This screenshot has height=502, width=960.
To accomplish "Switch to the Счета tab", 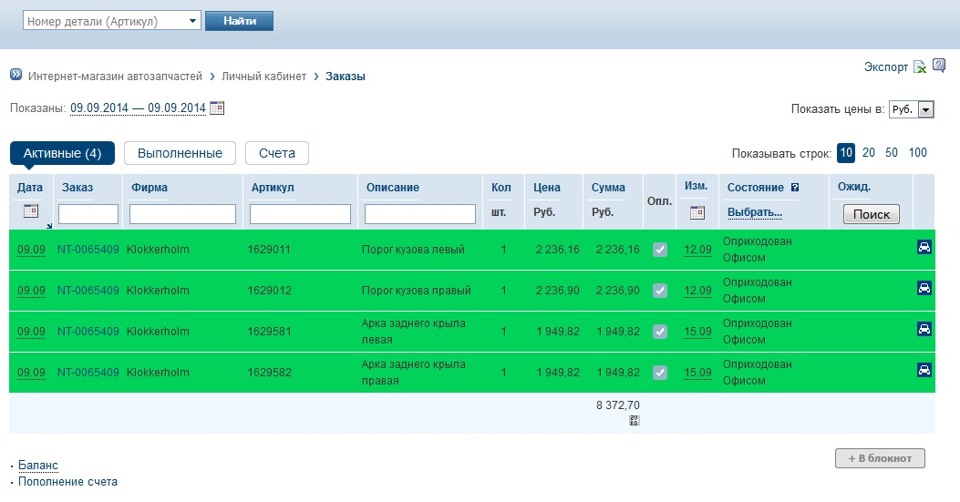I will click(277, 153).
